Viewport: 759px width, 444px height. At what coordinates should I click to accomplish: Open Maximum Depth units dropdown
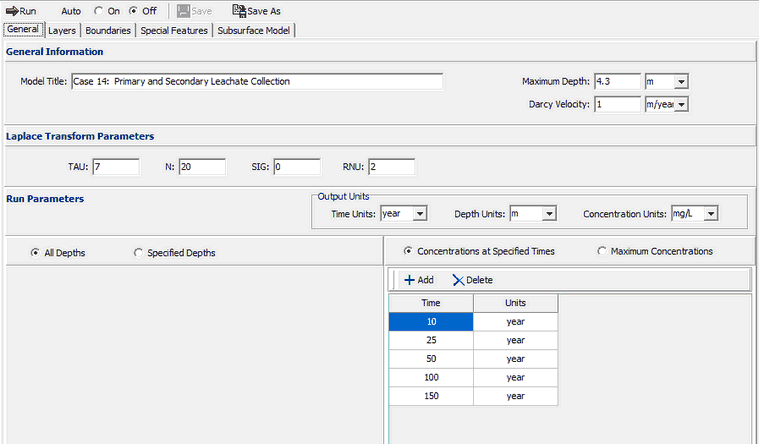click(680, 81)
